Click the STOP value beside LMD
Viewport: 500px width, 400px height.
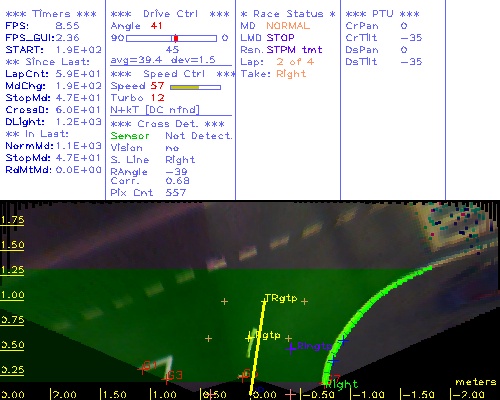(x=280, y=38)
